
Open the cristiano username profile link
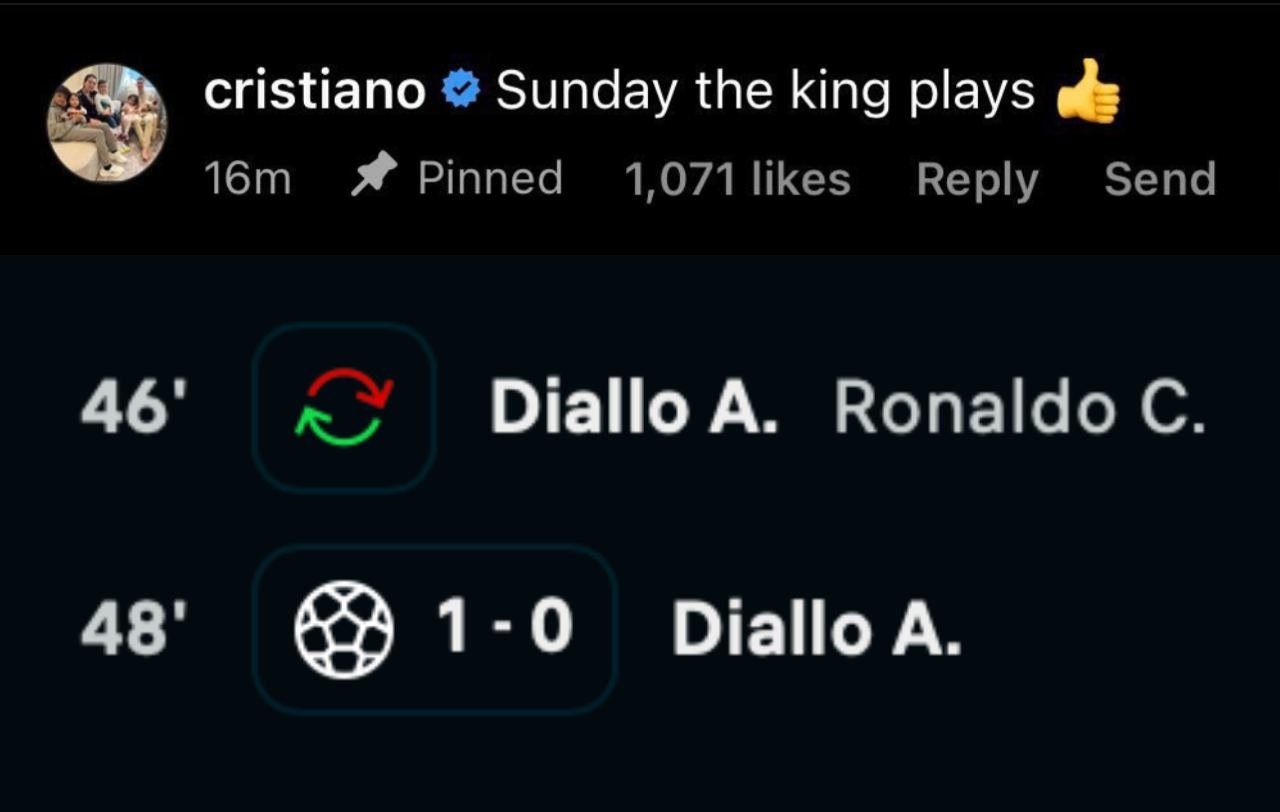click(315, 92)
